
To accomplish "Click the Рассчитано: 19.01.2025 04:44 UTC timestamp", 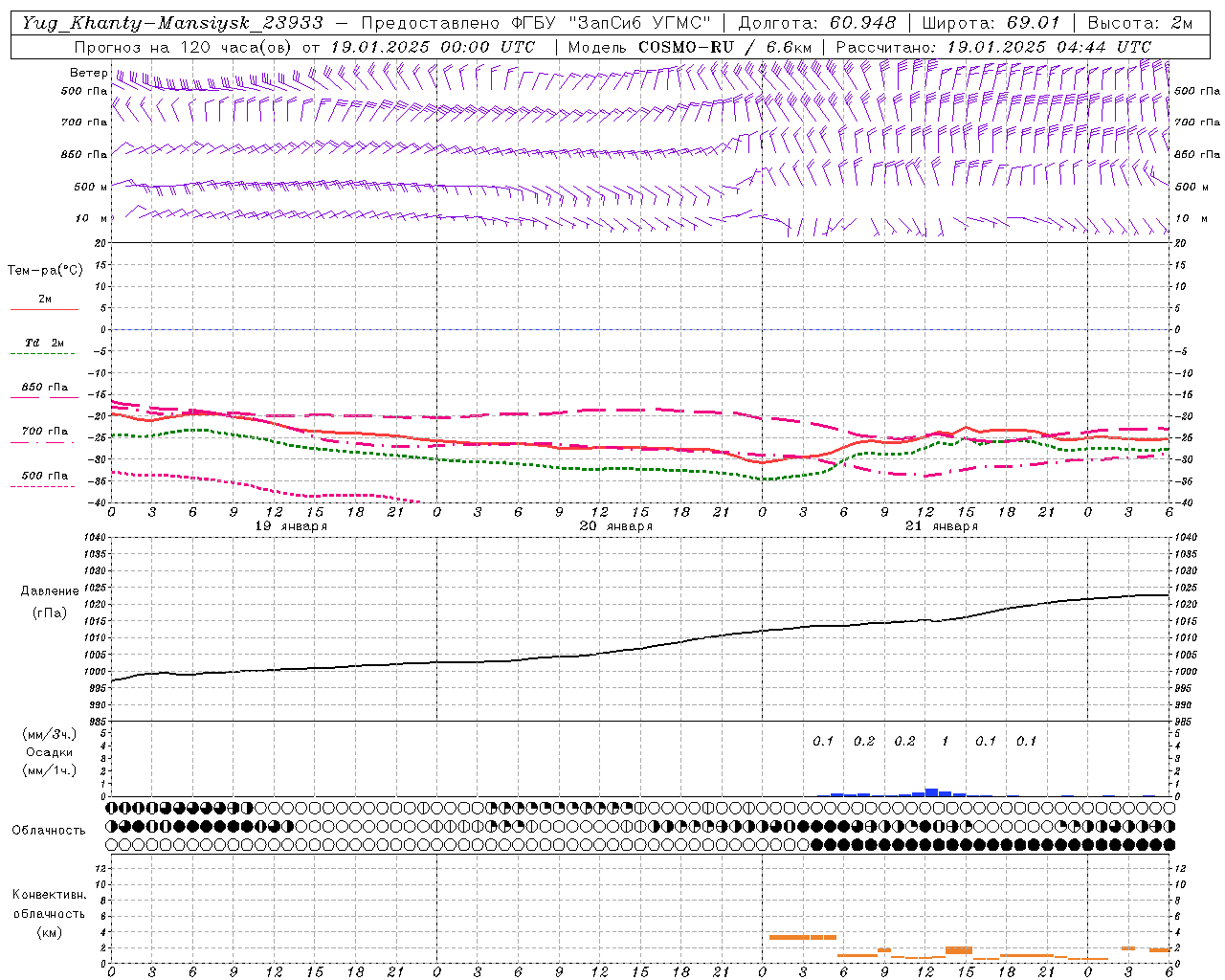I will coord(993,47).
